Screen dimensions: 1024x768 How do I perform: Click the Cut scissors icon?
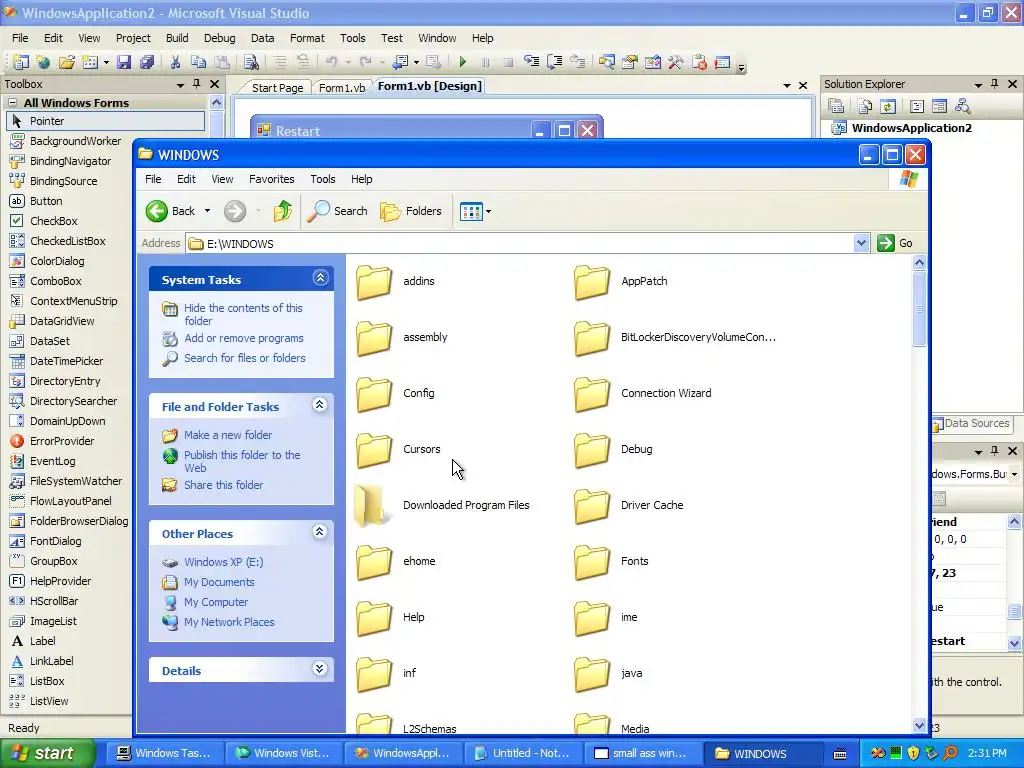175,62
